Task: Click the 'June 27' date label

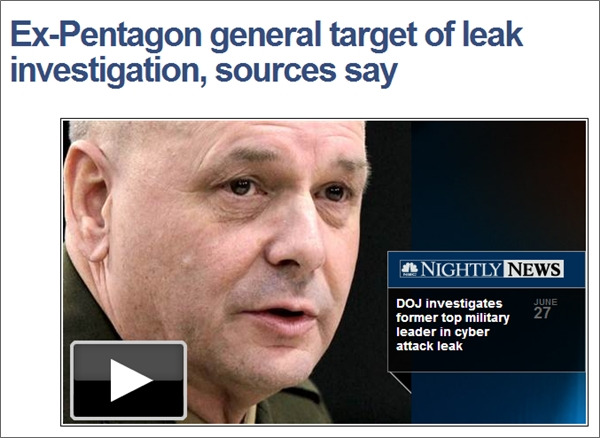Action: click(545, 309)
